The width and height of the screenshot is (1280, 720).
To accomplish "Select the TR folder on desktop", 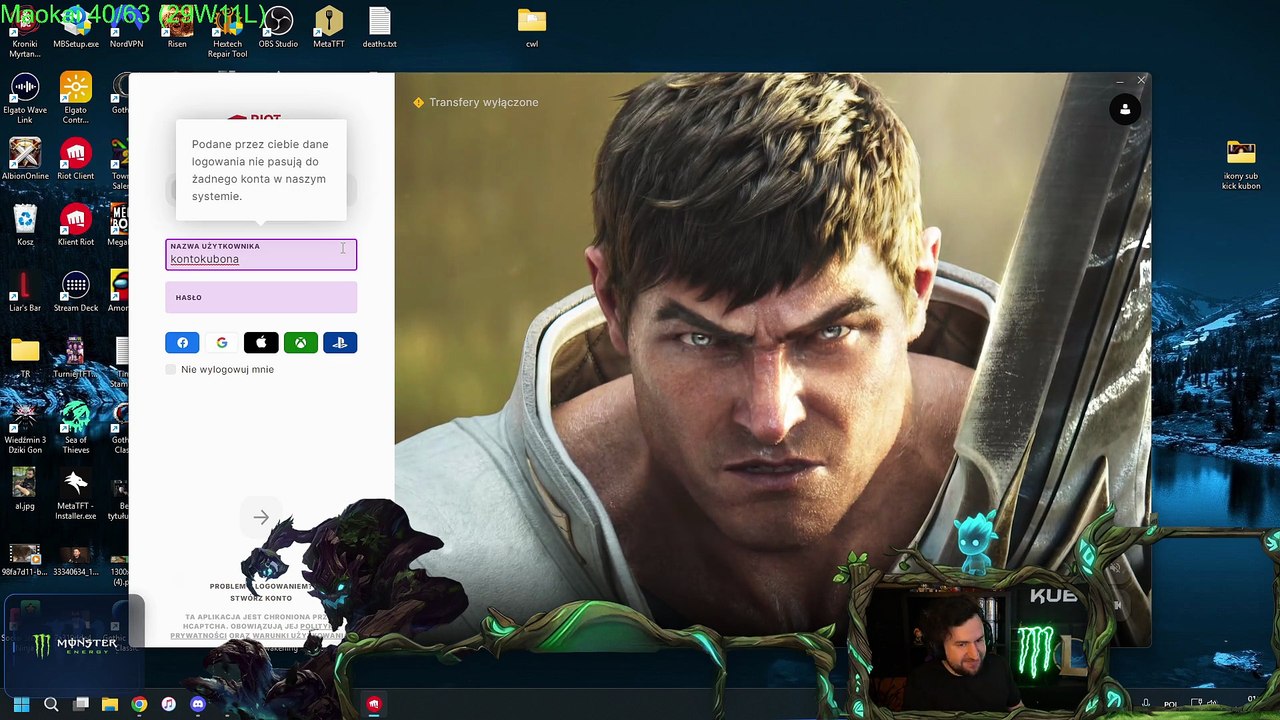I will point(25,357).
